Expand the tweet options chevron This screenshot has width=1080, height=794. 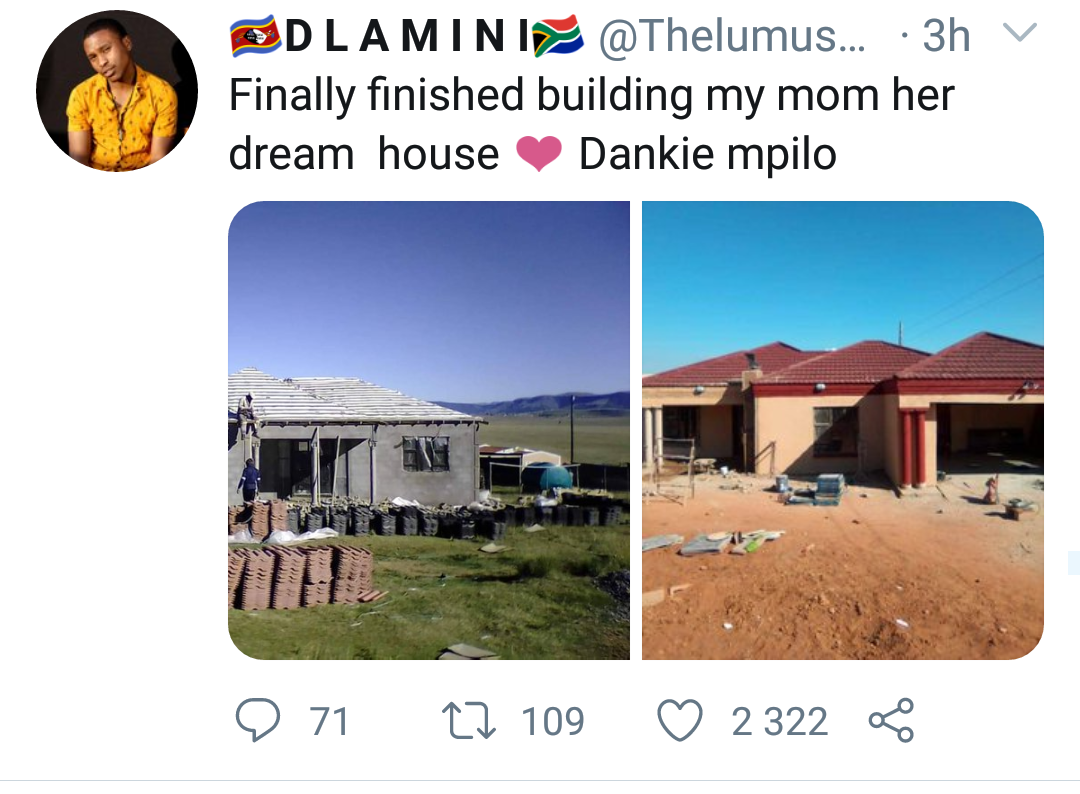click(x=1018, y=36)
